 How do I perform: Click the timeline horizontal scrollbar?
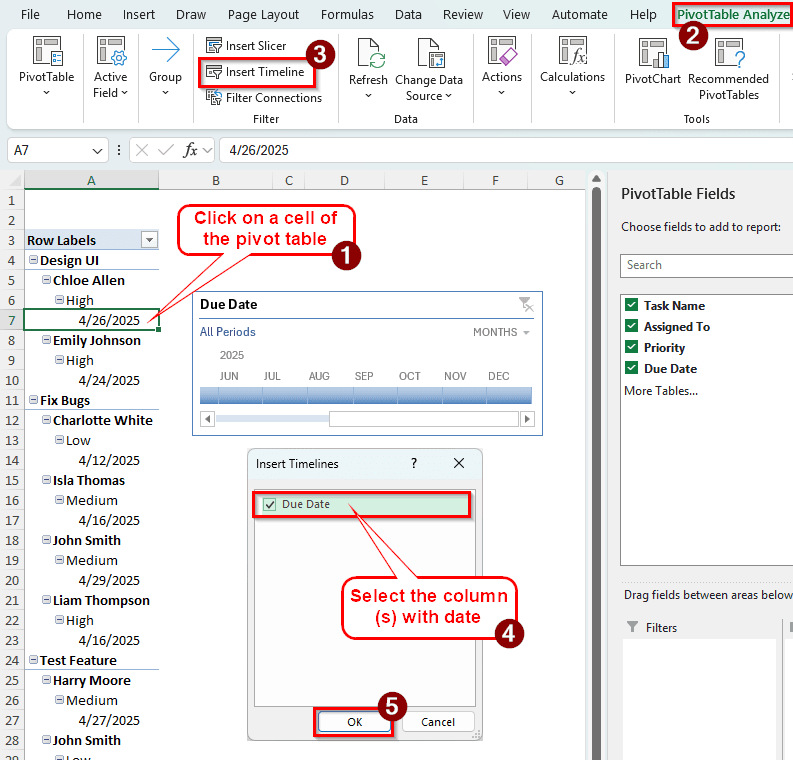coord(367,419)
